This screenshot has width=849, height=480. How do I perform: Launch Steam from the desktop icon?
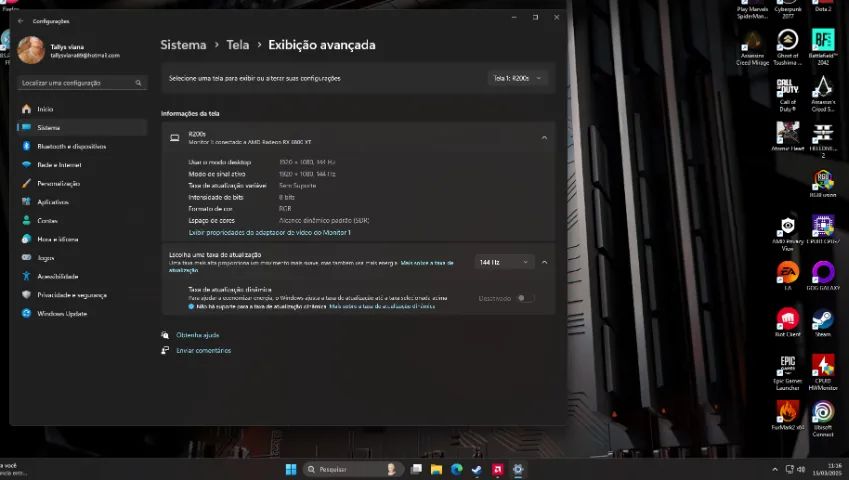pyautogui.click(x=822, y=323)
